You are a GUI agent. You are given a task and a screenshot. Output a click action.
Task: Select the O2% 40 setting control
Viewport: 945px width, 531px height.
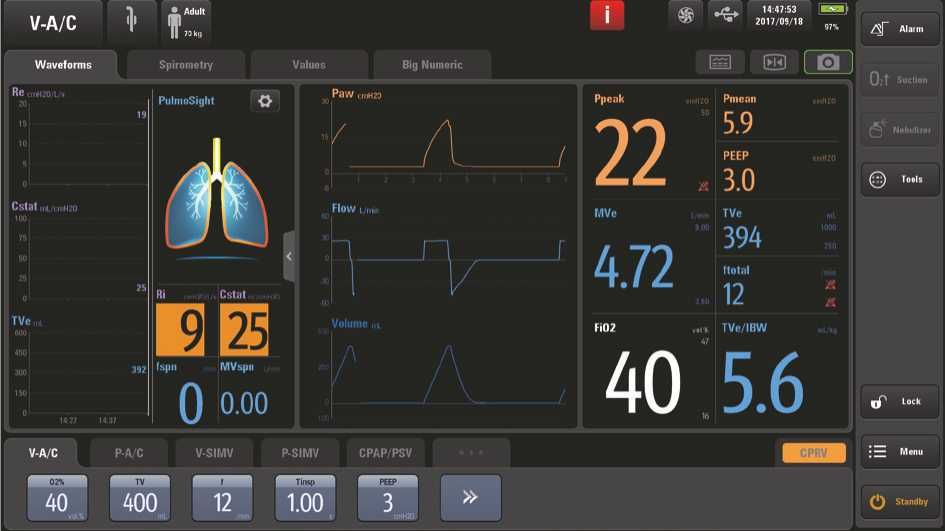point(57,497)
